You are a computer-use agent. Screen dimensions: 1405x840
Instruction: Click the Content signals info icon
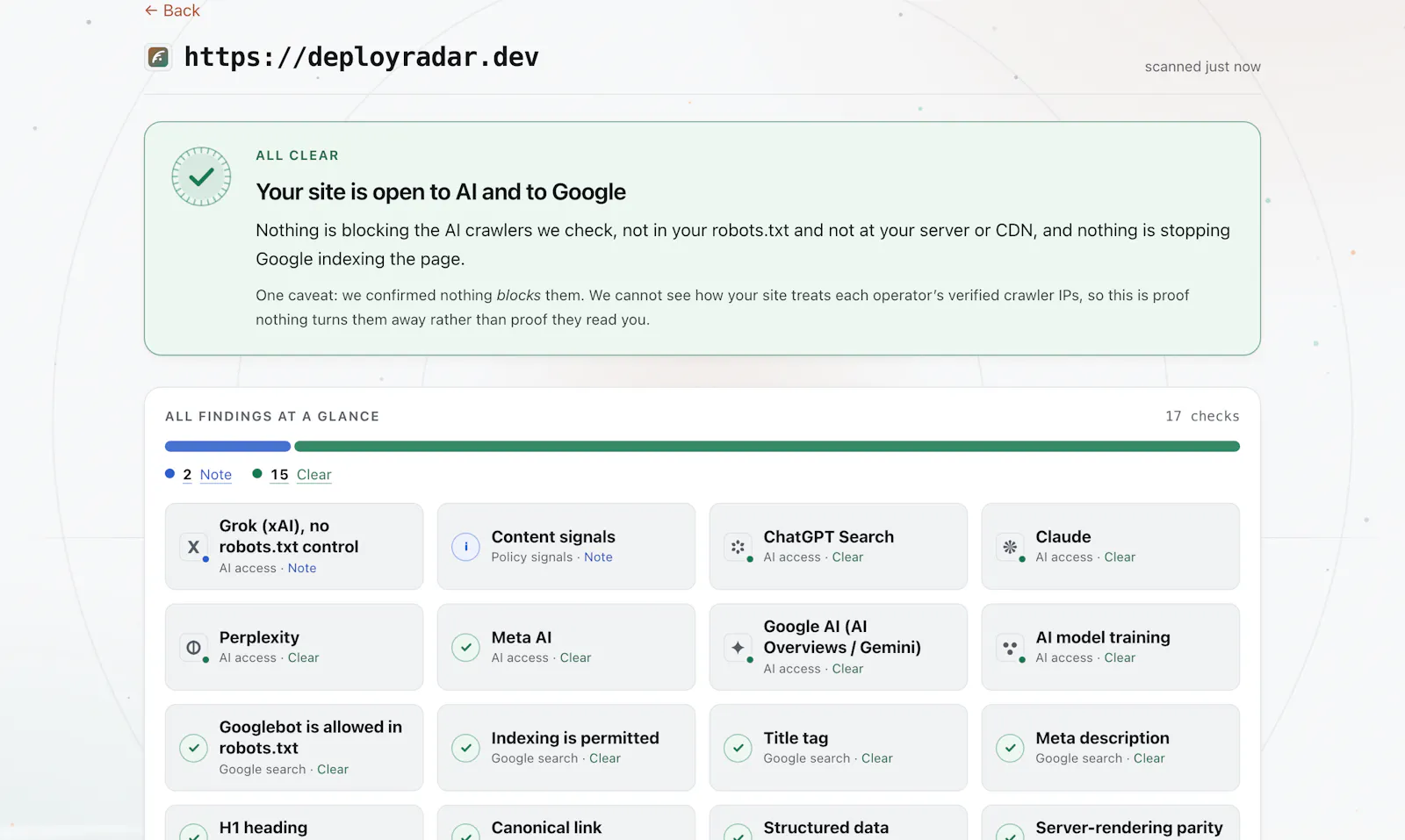[x=465, y=547]
